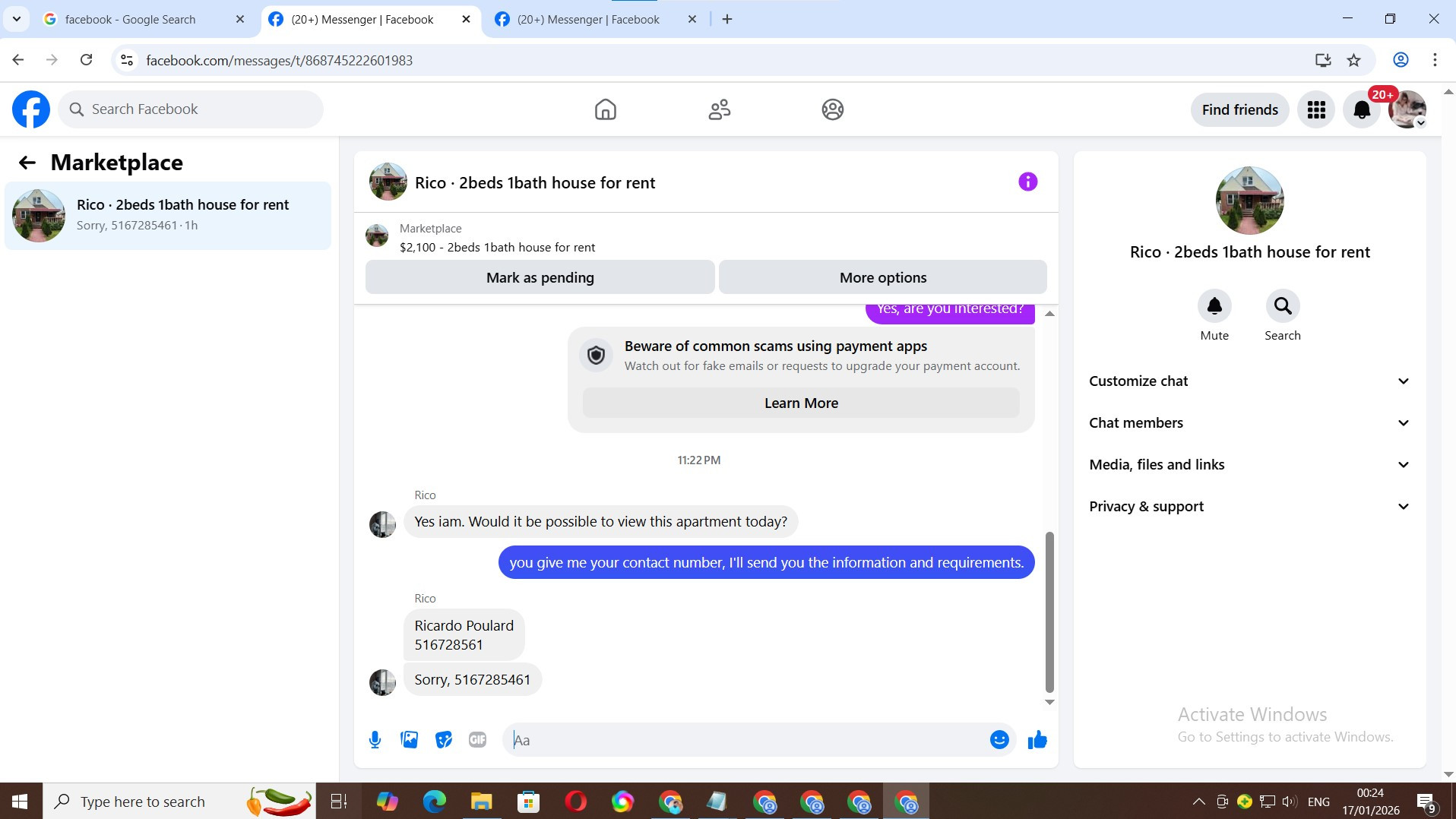Viewport: 1456px width, 819px height.
Task: Click the taskbar clock showing 00:24
Action: [x=1370, y=802]
